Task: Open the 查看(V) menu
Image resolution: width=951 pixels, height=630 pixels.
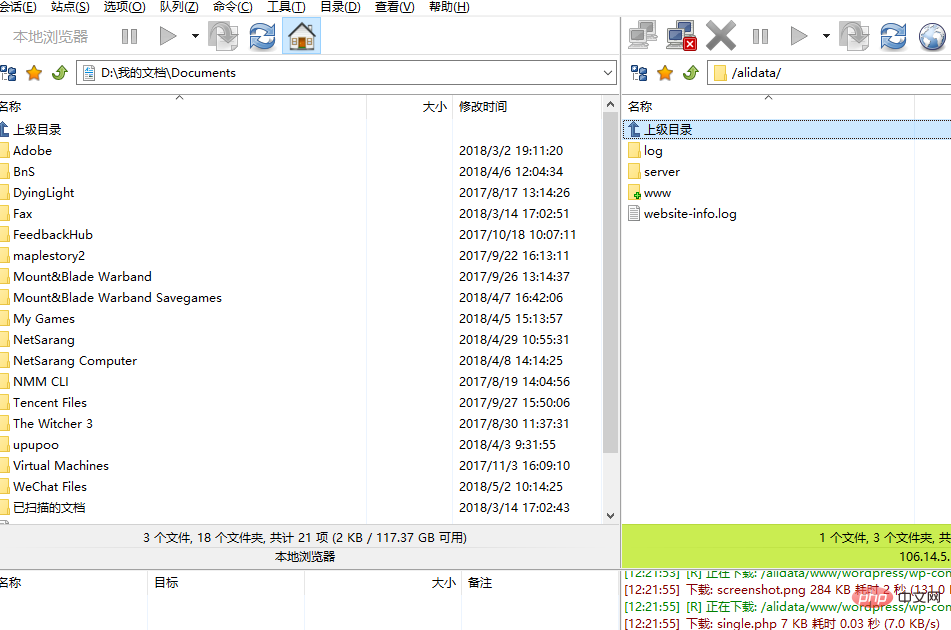Action: pyautogui.click(x=395, y=7)
